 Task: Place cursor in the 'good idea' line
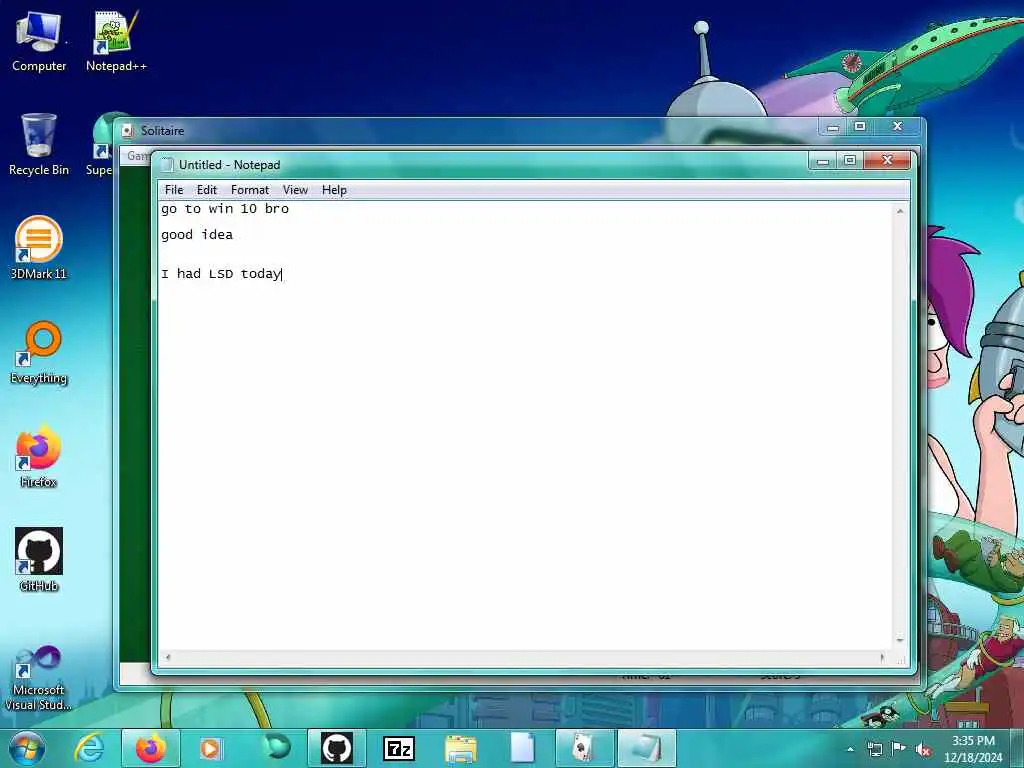tap(197, 235)
